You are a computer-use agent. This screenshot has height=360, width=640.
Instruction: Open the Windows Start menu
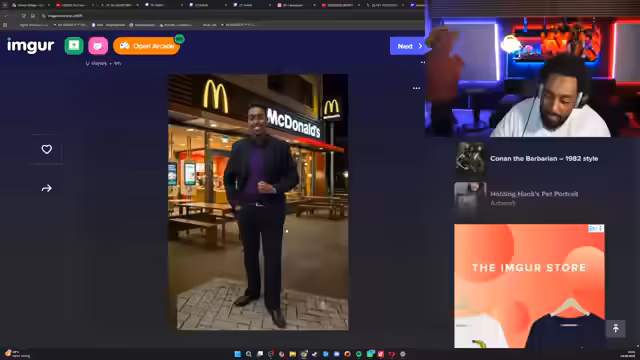(238, 354)
